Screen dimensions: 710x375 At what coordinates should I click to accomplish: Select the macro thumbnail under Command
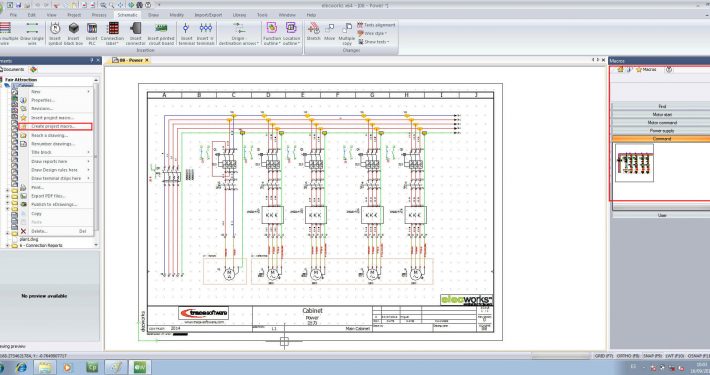click(634, 163)
